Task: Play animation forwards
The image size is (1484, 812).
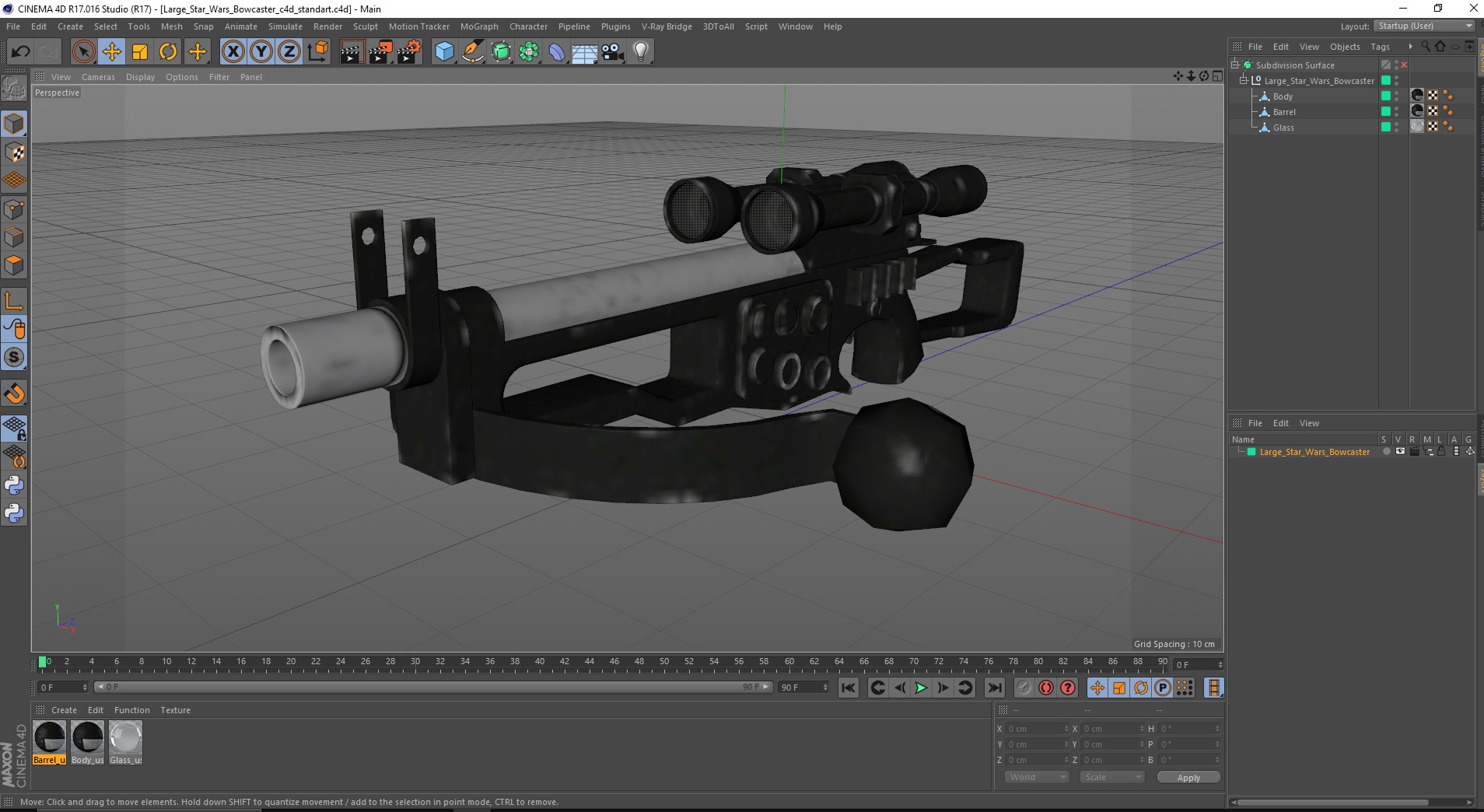Action: 921,688
